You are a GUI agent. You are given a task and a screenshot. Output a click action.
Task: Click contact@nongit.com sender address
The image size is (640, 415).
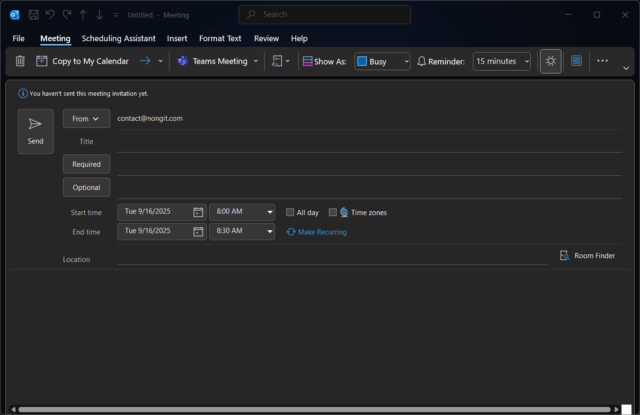[150, 118]
